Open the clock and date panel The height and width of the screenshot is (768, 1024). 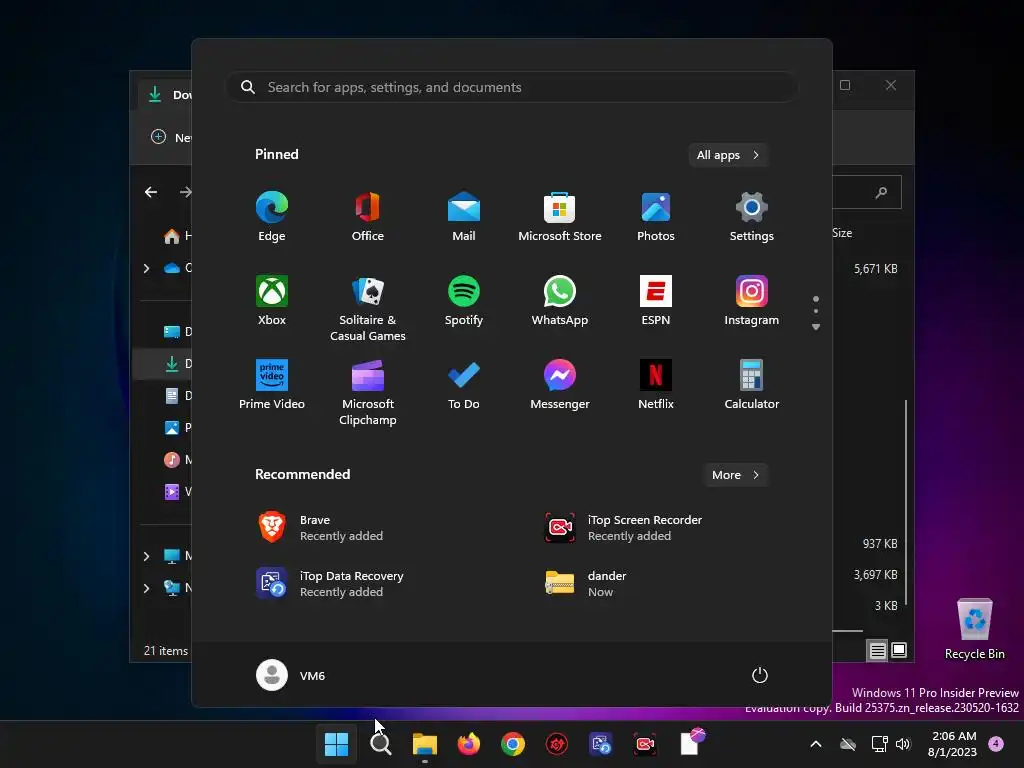click(953, 744)
